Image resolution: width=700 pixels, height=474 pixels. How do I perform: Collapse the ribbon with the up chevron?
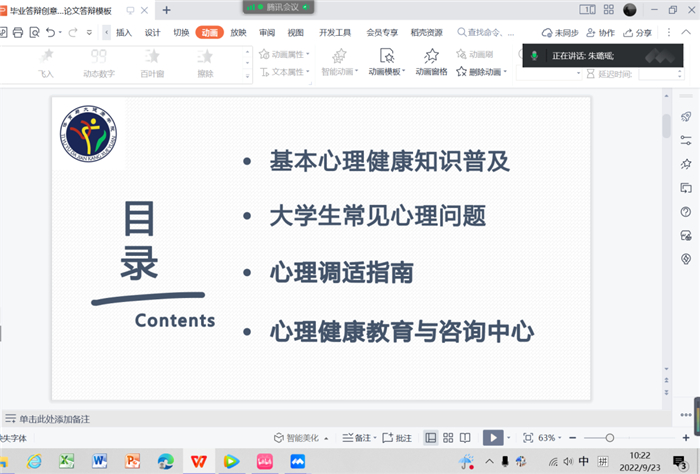tap(686, 32)
